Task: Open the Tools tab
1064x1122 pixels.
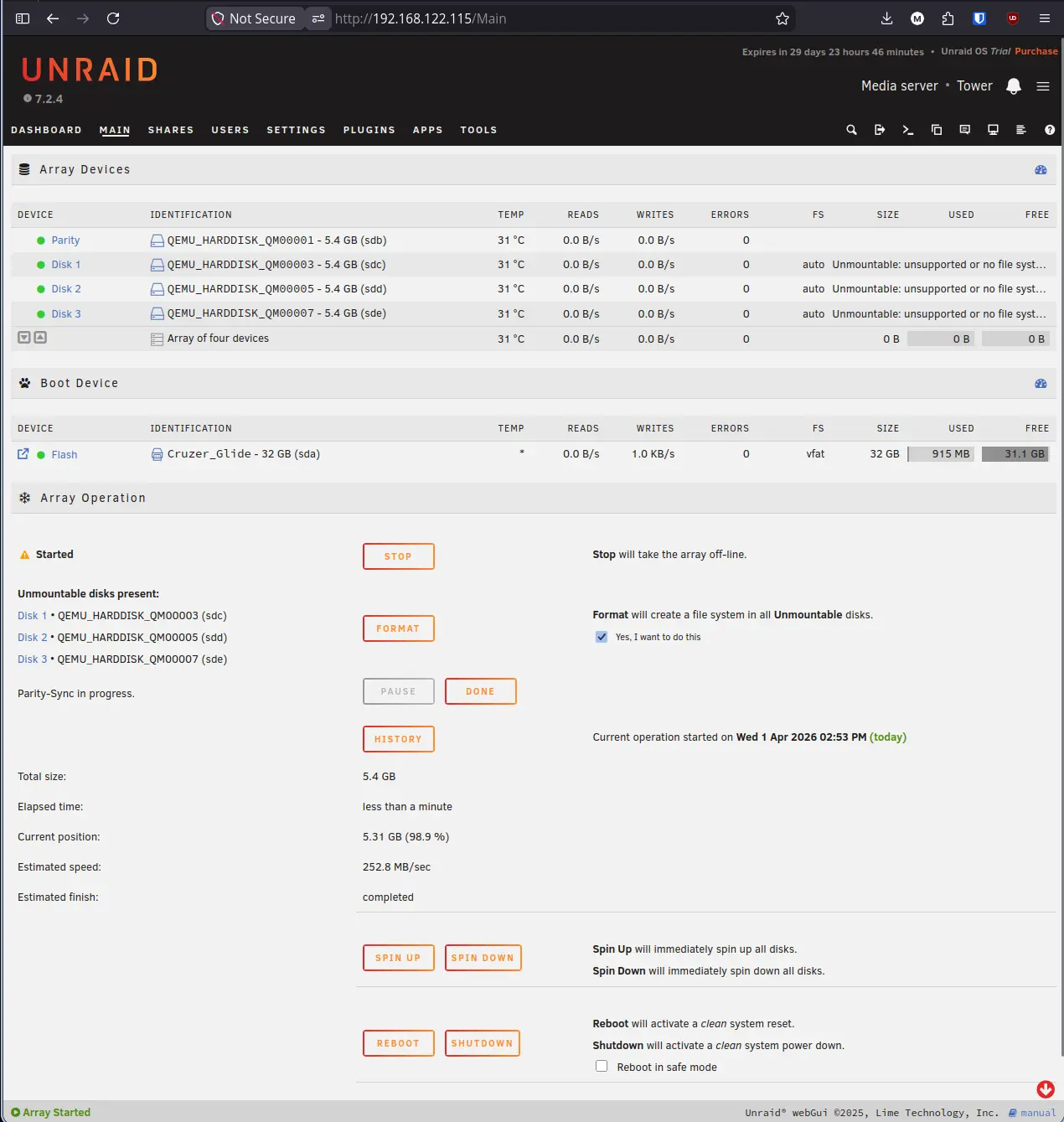Action: [478, 130]
